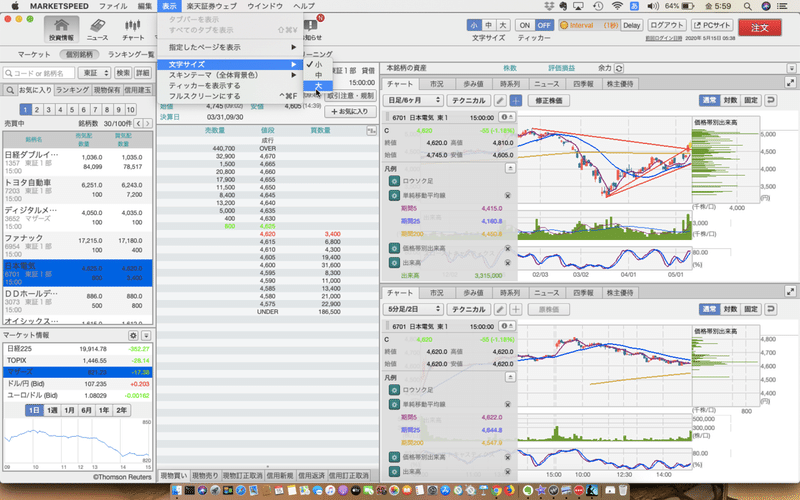
Task: Add stock with ＋お気に入り button
Action: (350, 111)
